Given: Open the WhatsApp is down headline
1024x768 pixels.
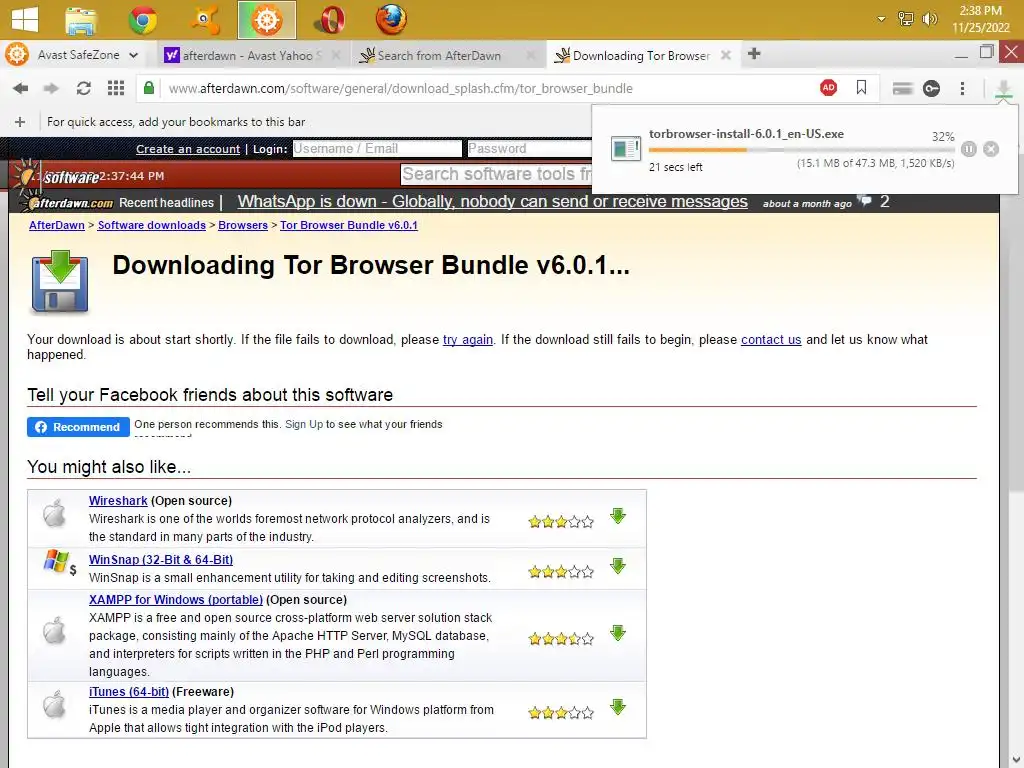Looking at the screenshot, I should click(x=492, y=202).
